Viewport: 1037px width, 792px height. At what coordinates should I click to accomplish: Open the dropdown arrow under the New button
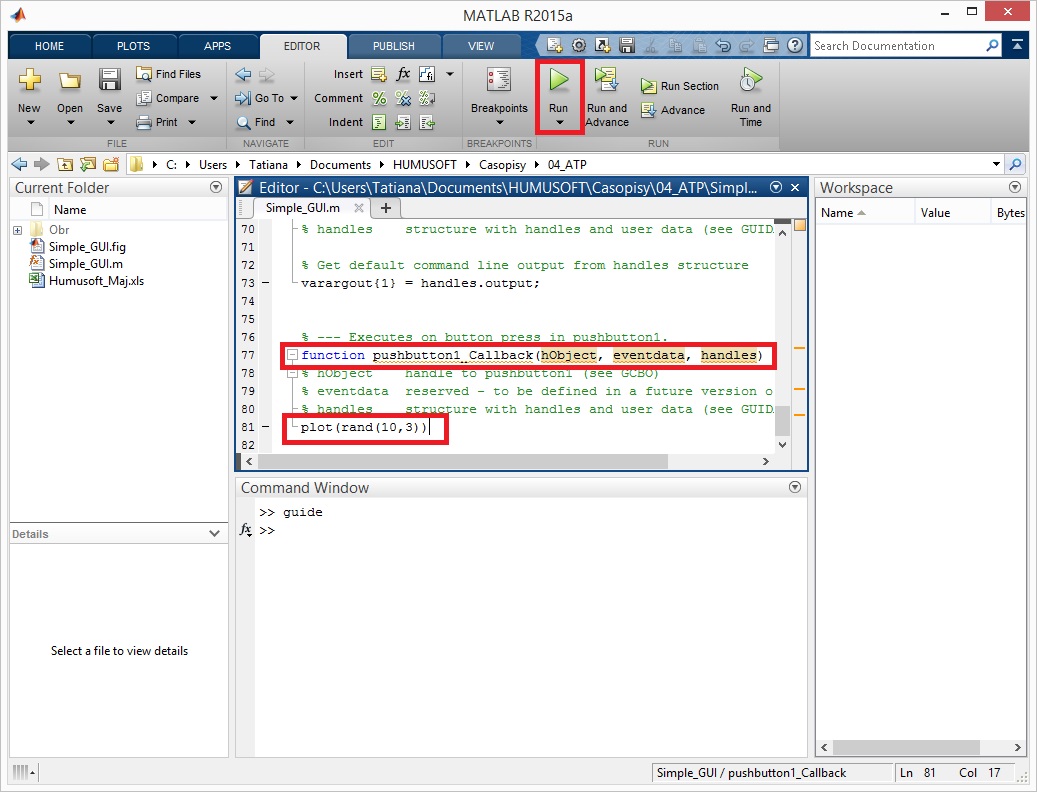(30, 123)
